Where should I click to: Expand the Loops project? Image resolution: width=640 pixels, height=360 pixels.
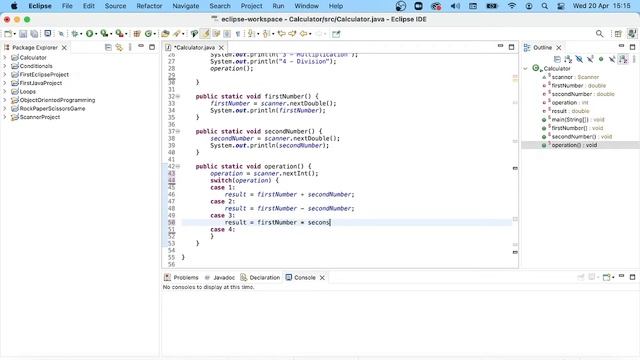click(5, 91)
